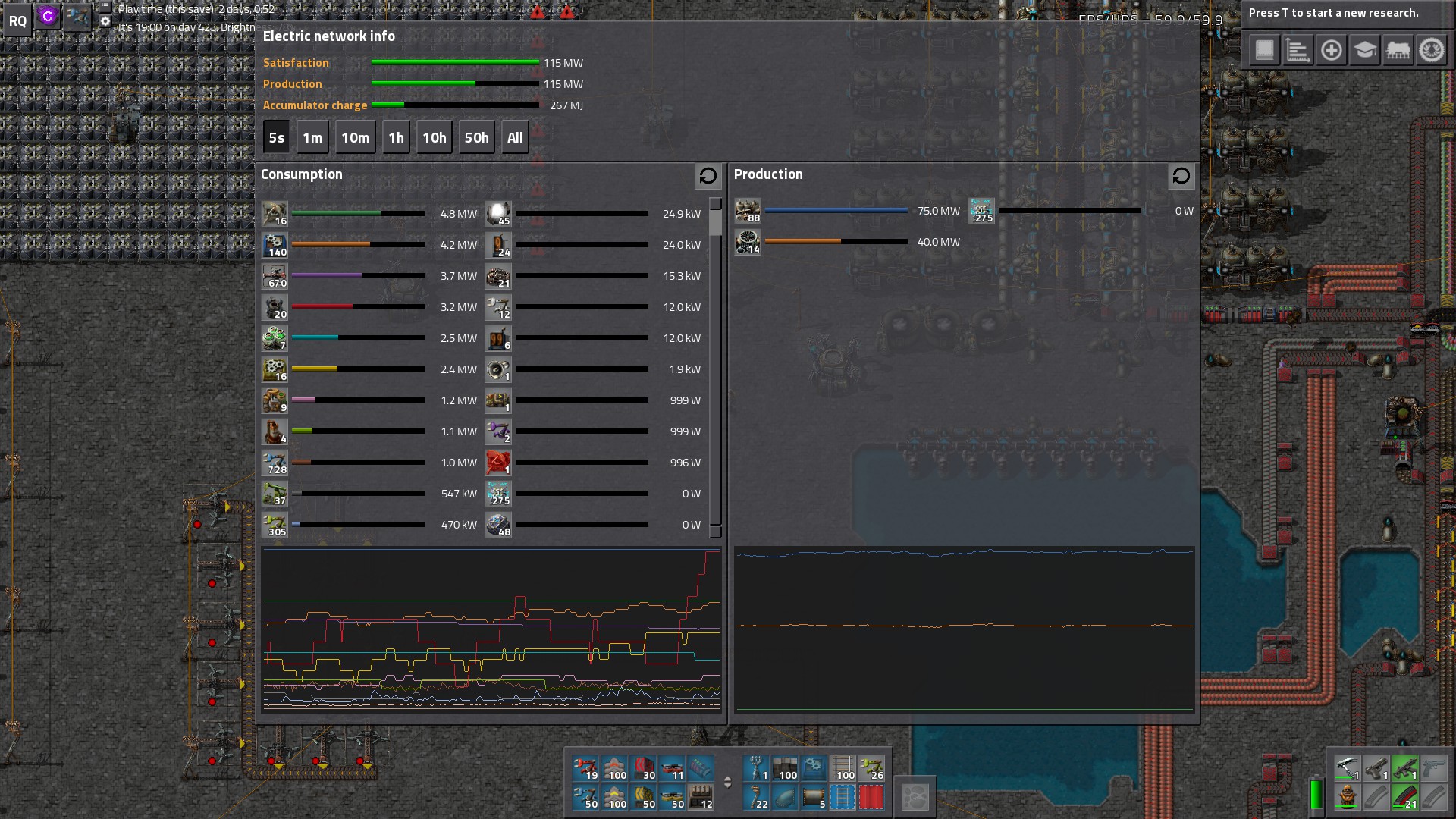Click the Consumption list scrollbar

(715, 368)
